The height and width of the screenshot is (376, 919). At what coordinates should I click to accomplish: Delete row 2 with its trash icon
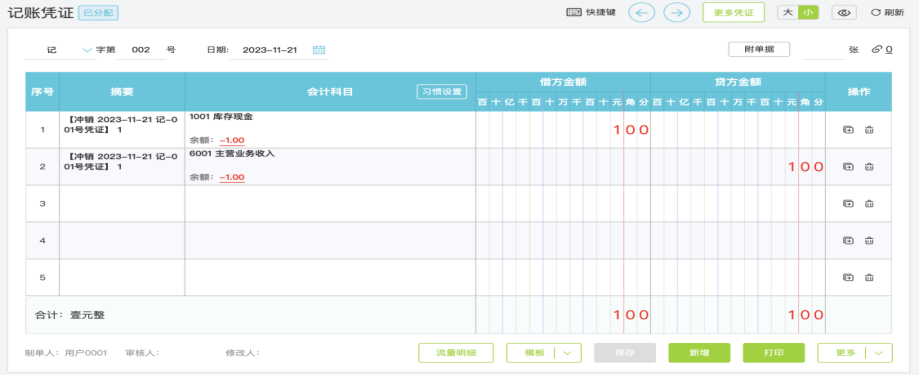(x=869, y=166)
